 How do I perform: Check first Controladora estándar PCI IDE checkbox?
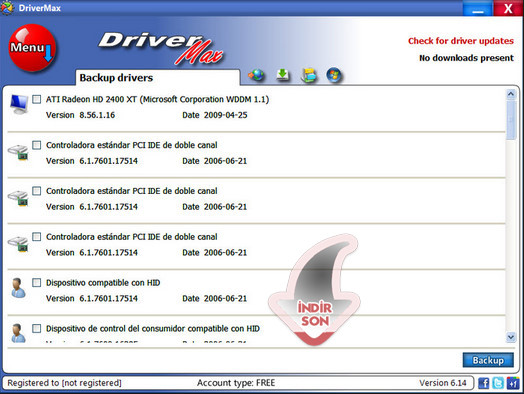point(37,145)
